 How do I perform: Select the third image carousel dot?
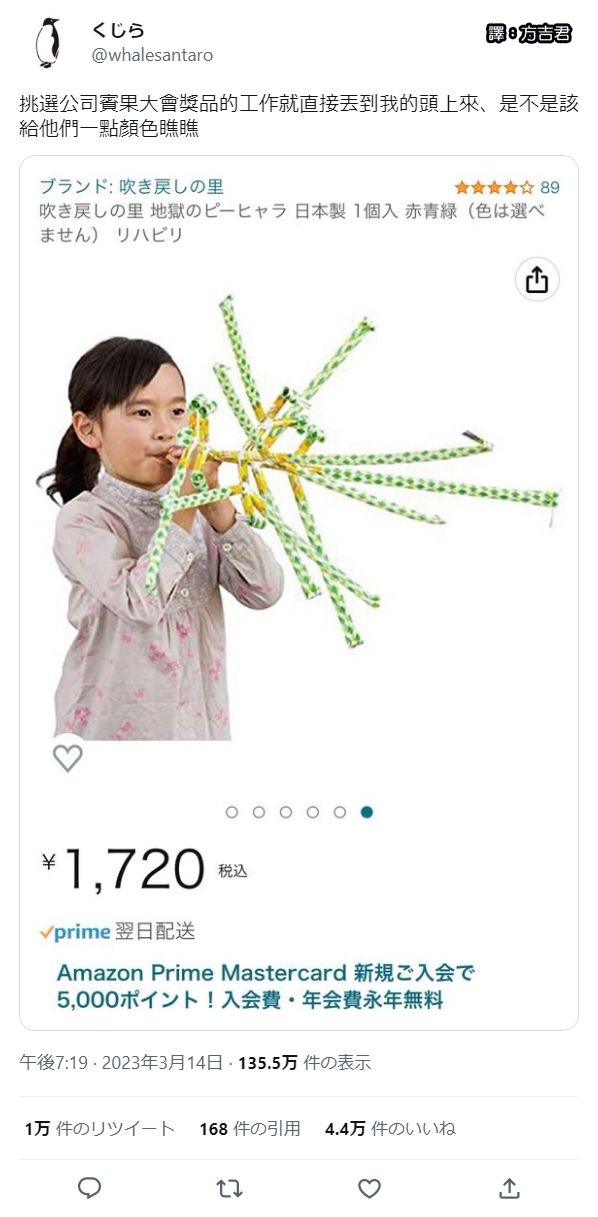(x=286, y=812)
